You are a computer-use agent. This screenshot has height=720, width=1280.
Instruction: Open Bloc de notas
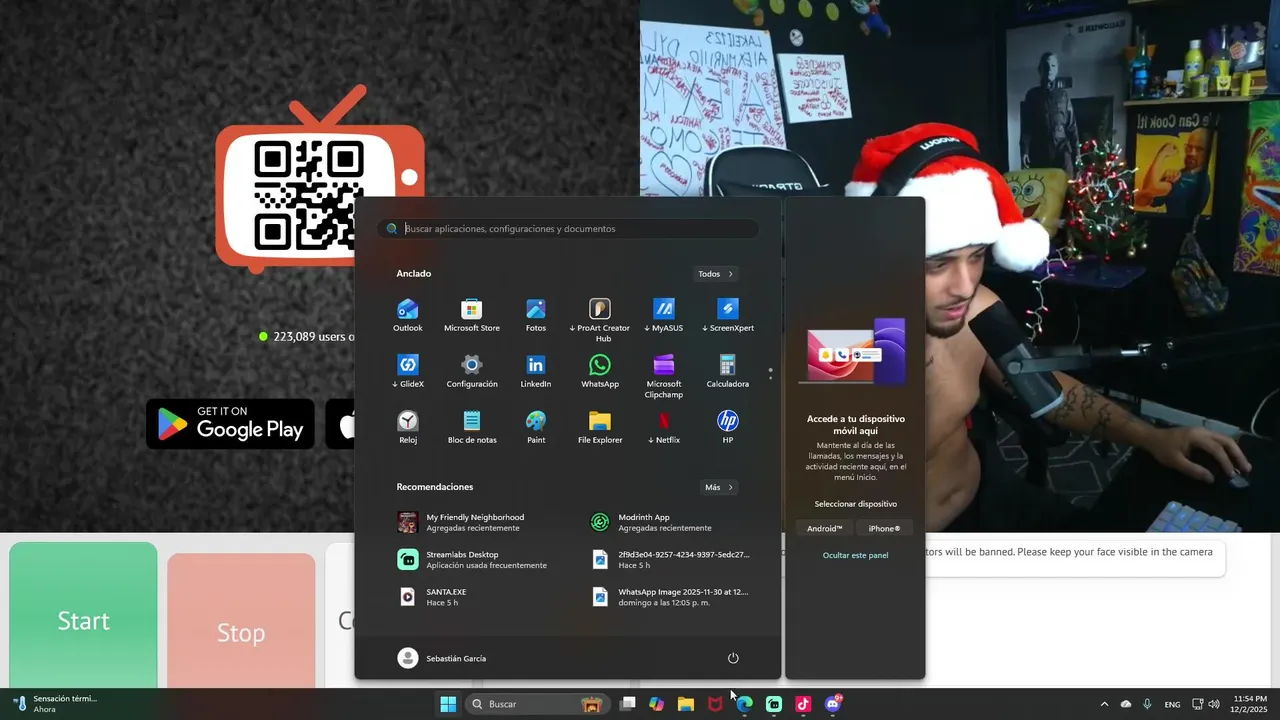472,427
